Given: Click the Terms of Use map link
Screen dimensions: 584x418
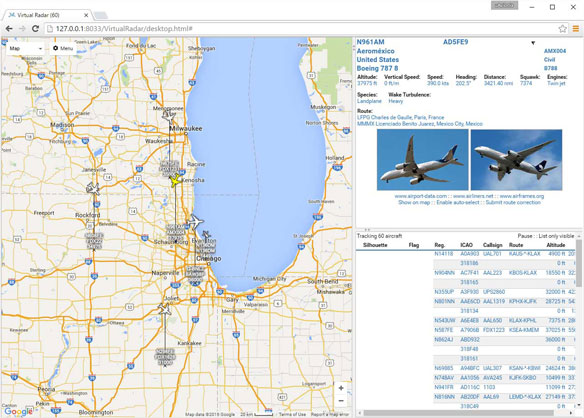Looking at the screenshot, I should point(292,414).
